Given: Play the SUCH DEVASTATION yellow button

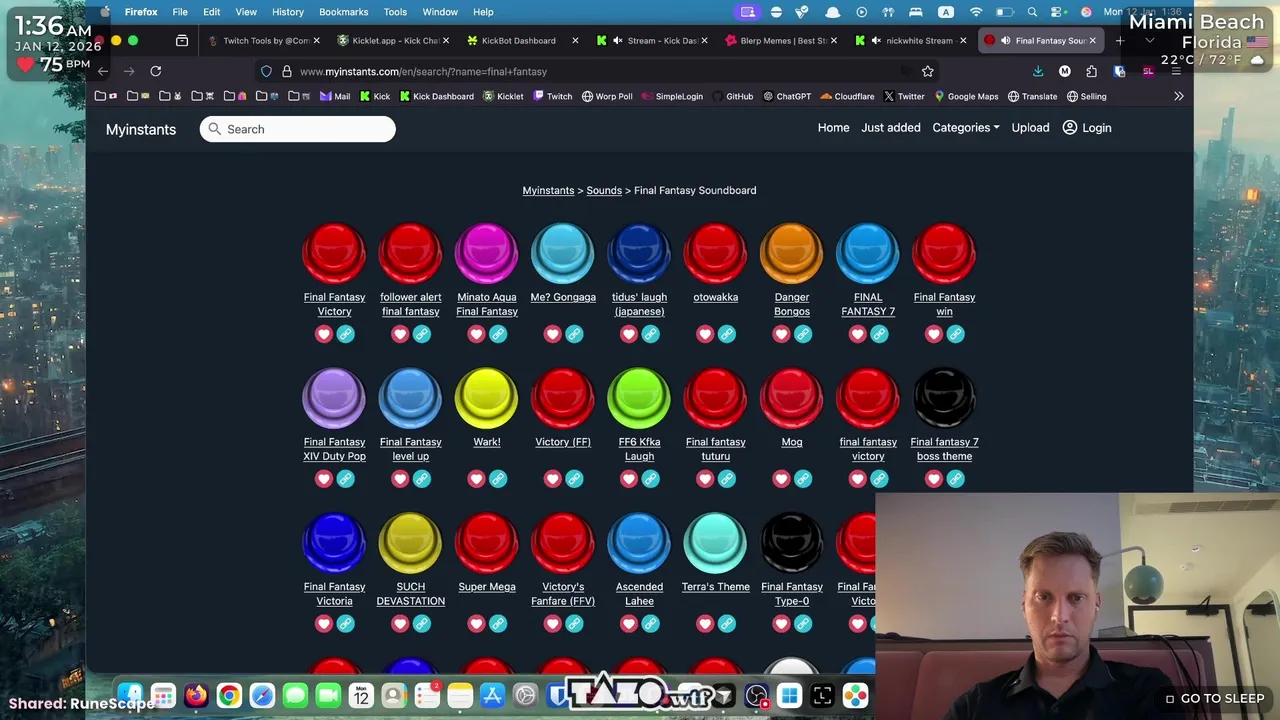Looking at the screenshot, I should coord(410,544).
